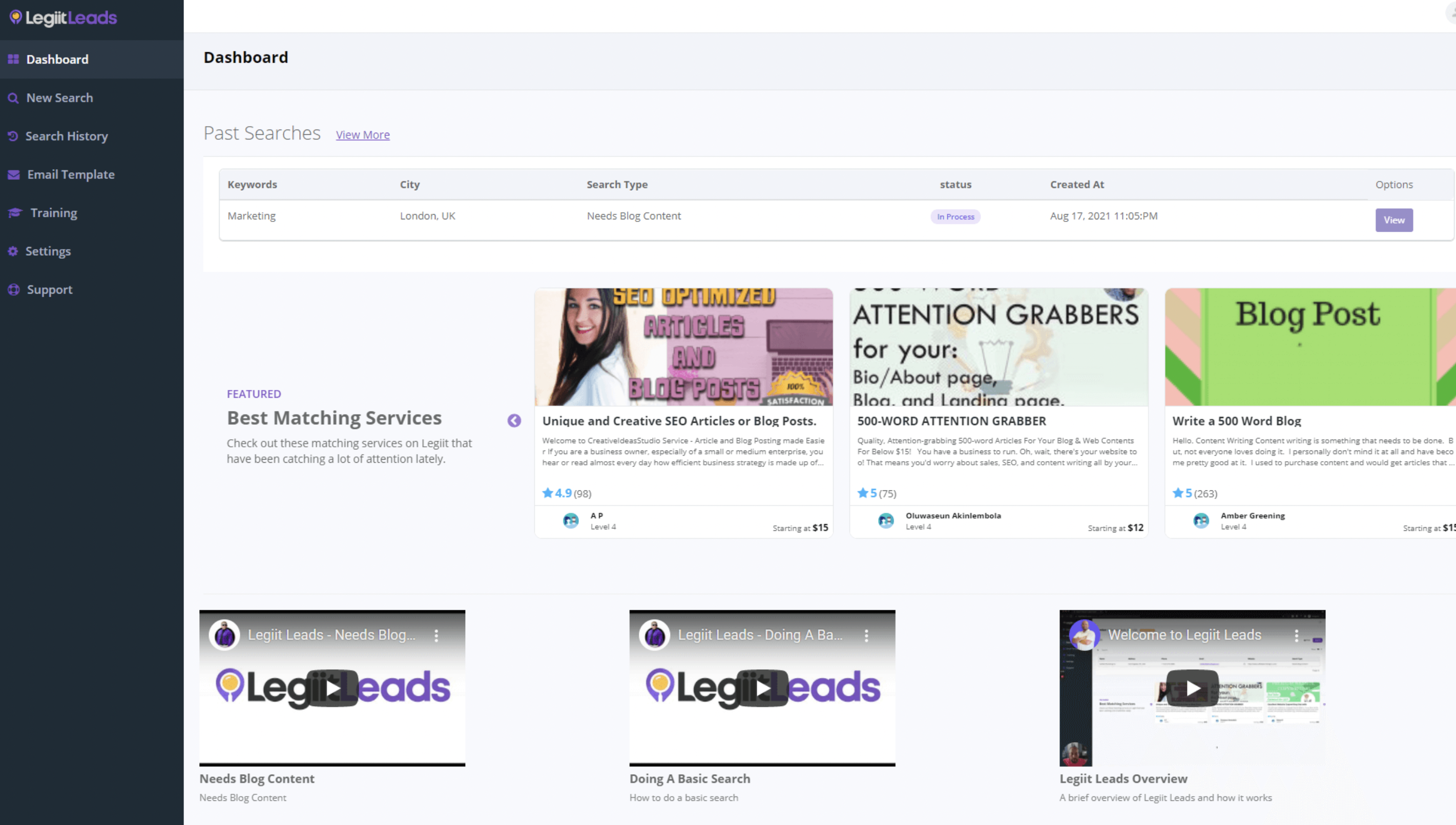Image resolution: width=1456 pixels, height=825 pixels.
Task: Open Dashboard in the sidebar
Action: (92, 59)
